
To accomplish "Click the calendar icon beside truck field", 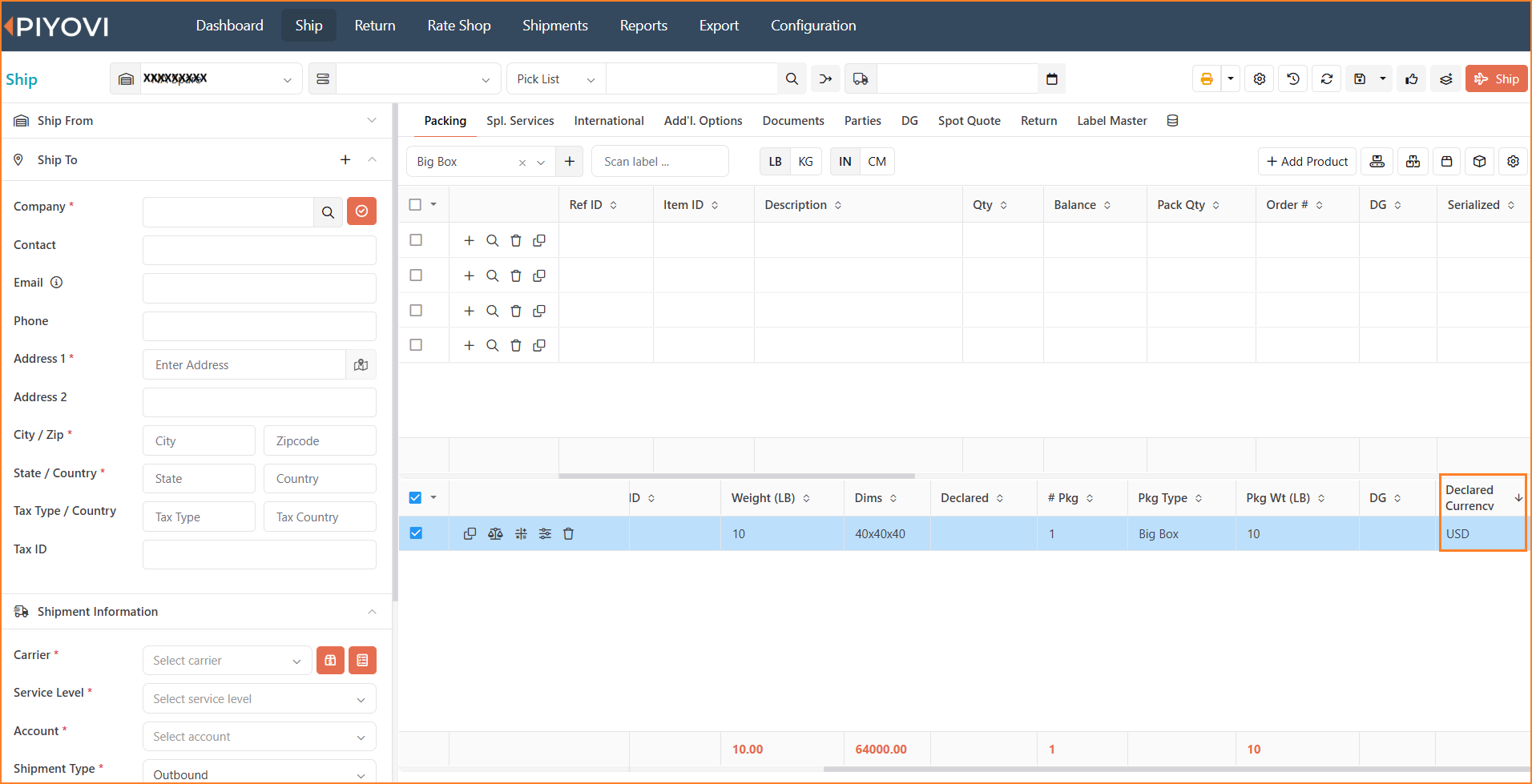I will [1052, 78].
